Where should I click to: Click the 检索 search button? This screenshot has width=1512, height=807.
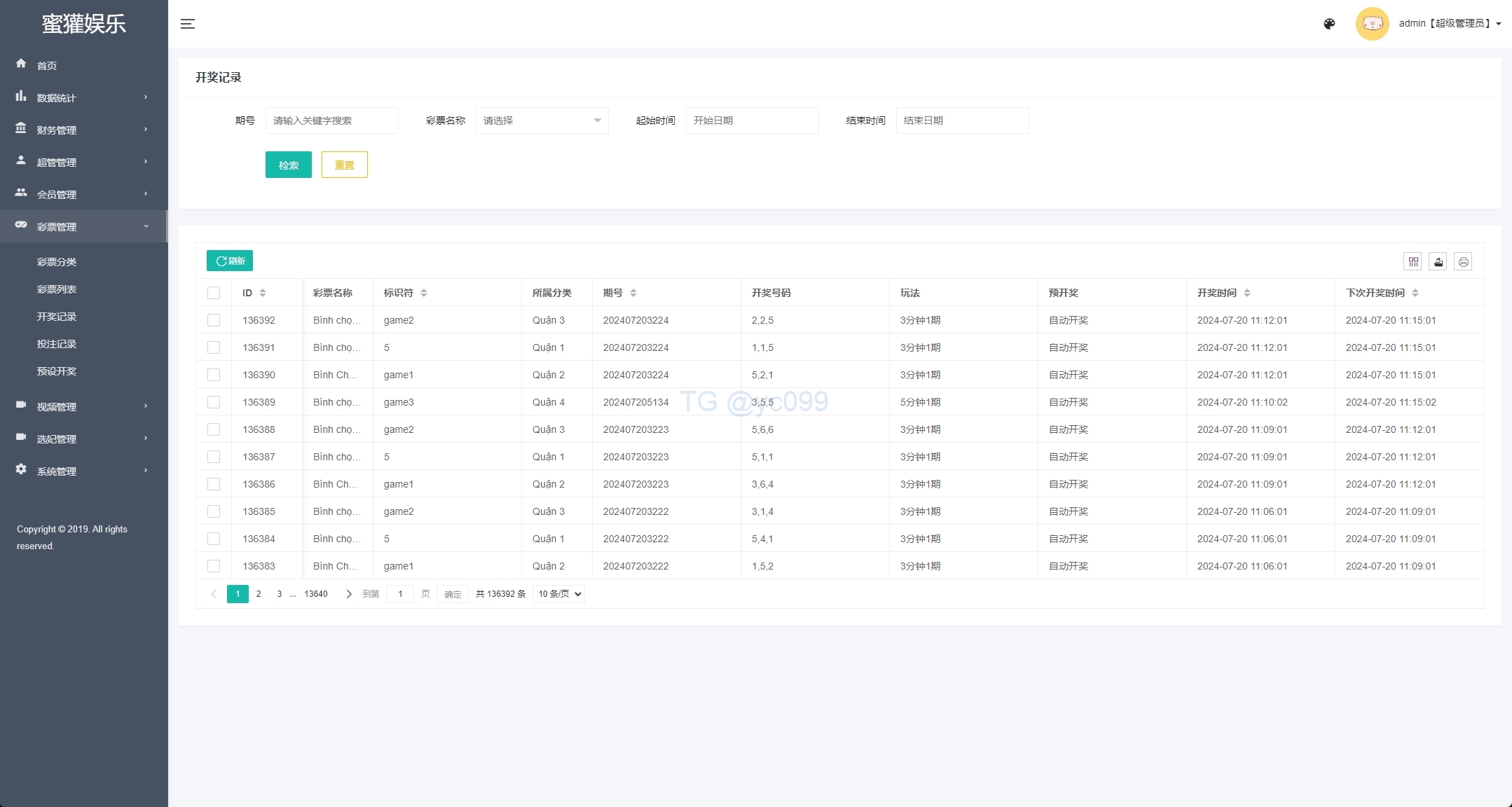(288, 165)
